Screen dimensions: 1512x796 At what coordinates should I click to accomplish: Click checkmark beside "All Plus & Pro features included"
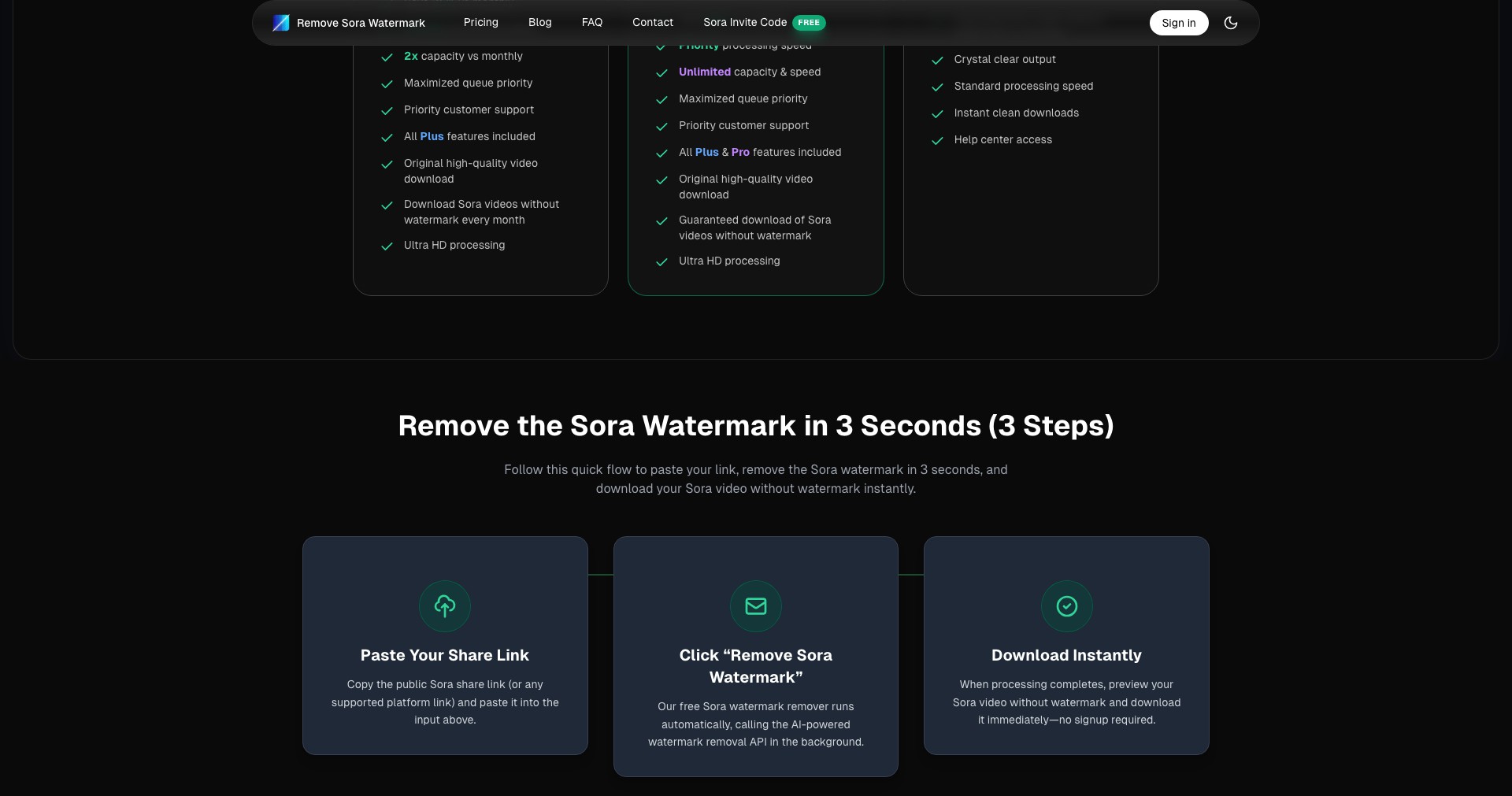(661, 154)
